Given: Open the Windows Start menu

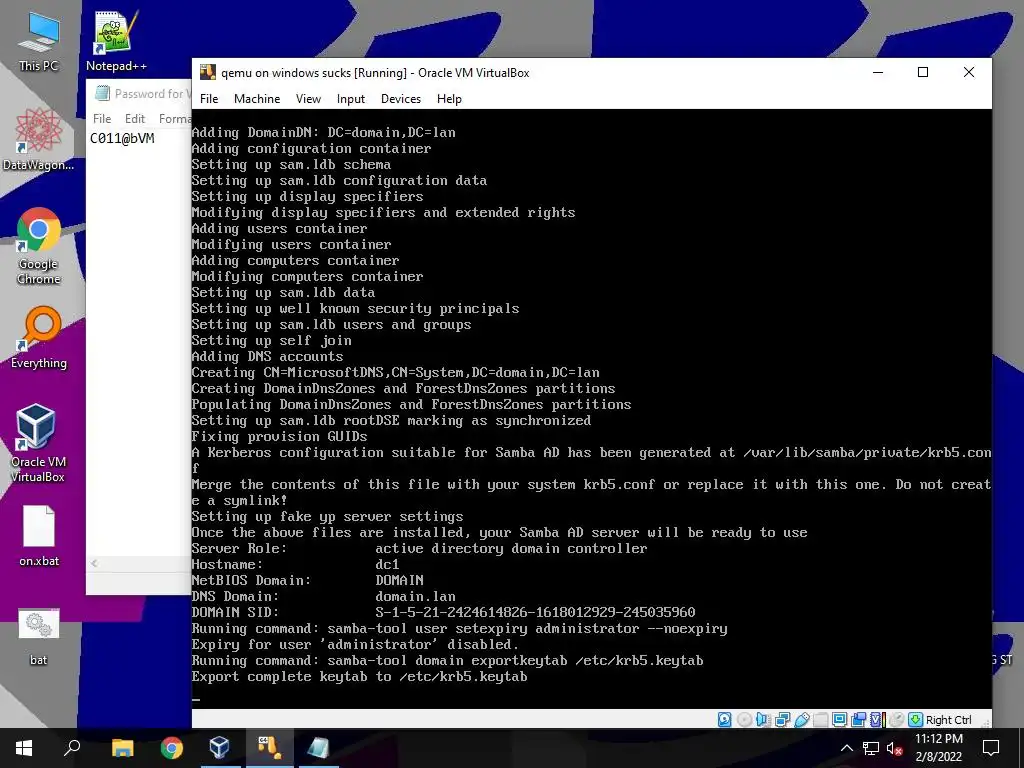Looking at the screenshot, I should pos(24,748).
